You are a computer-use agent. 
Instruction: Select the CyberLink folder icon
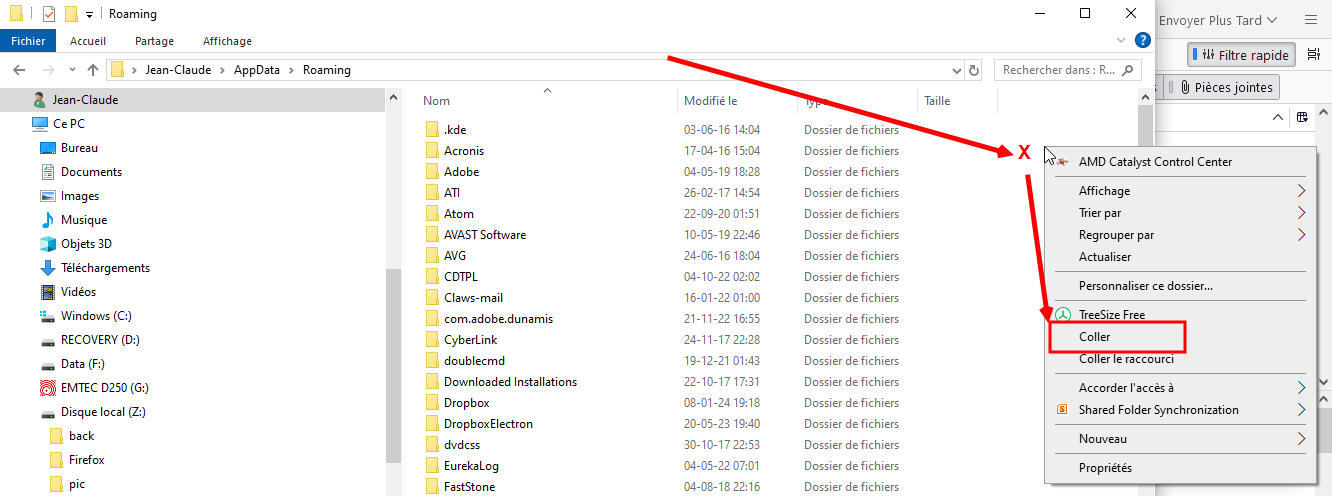click(x=432, y=340)
